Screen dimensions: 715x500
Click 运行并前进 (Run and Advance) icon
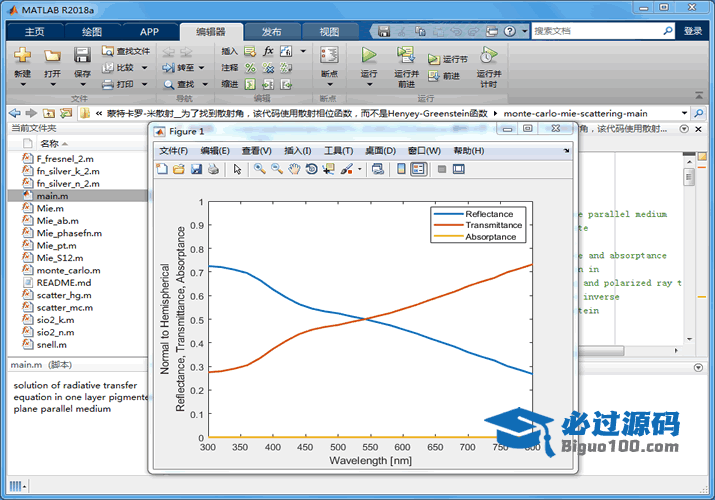point(405,55)
